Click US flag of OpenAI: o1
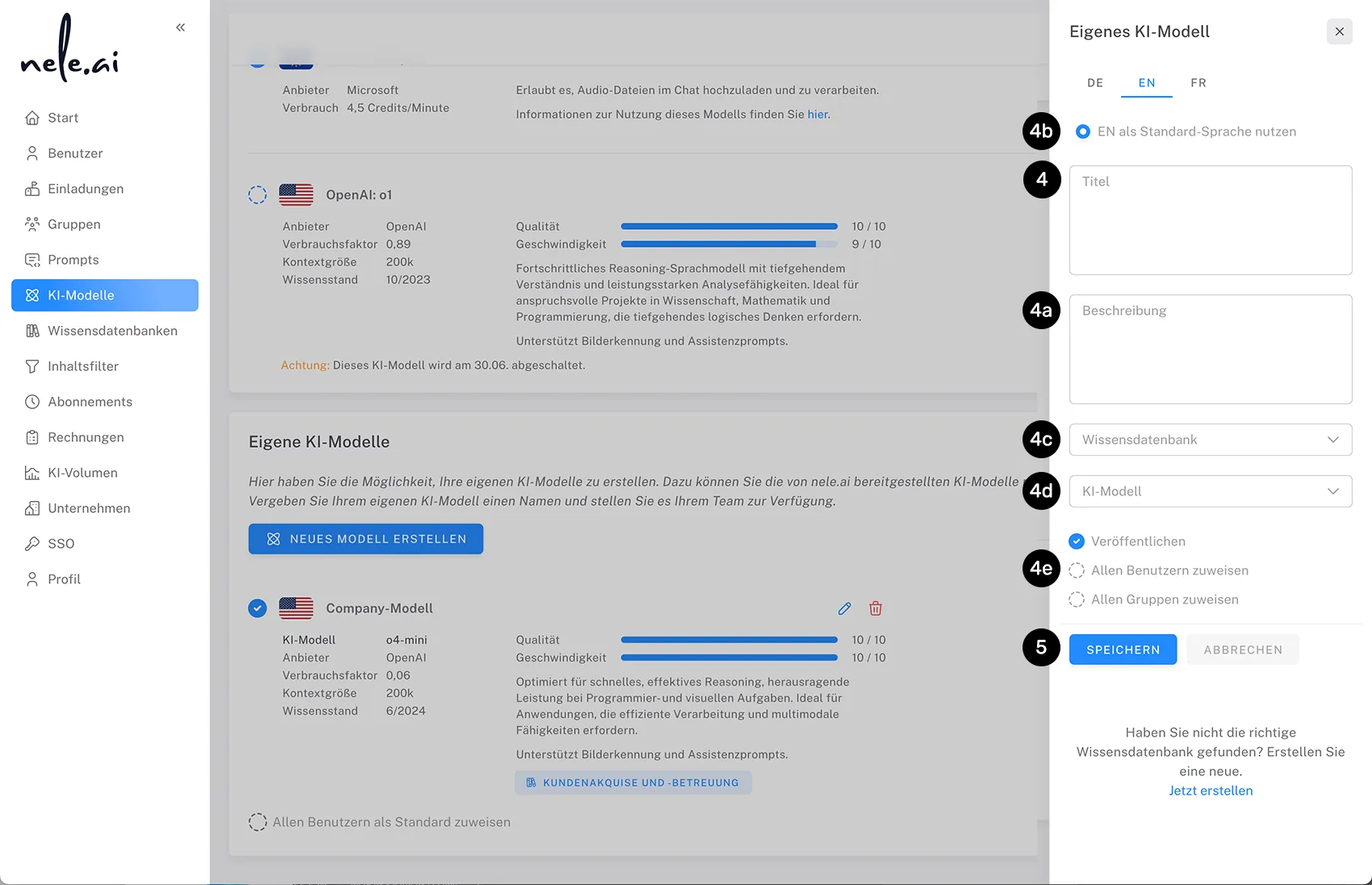 296,194
